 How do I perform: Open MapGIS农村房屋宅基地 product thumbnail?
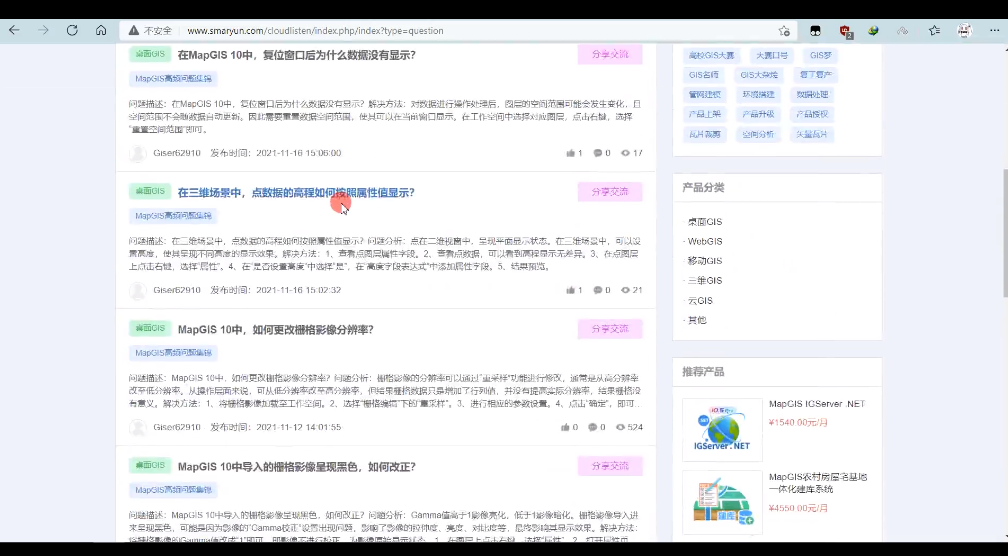(722, 502)
